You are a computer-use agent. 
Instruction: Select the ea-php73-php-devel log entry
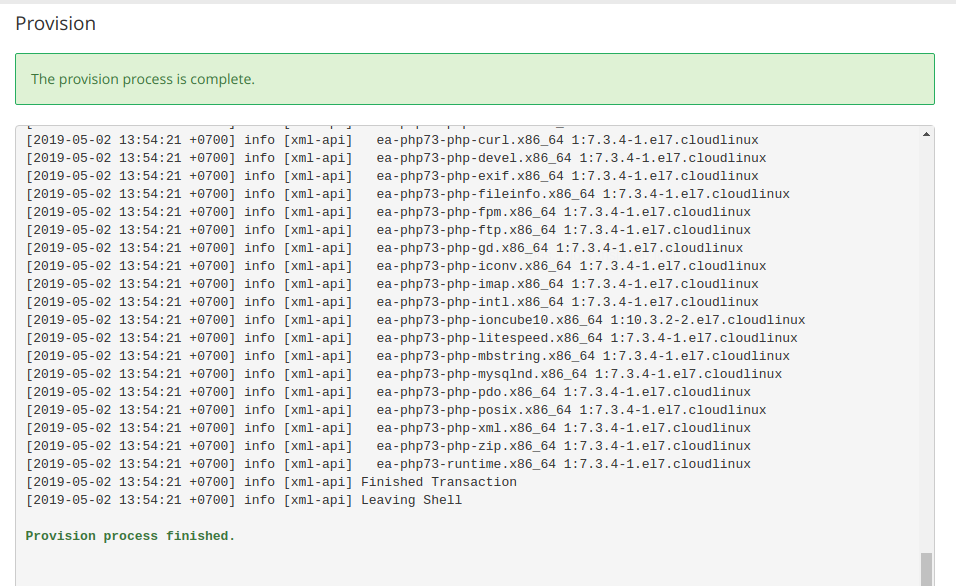[571, 158]
